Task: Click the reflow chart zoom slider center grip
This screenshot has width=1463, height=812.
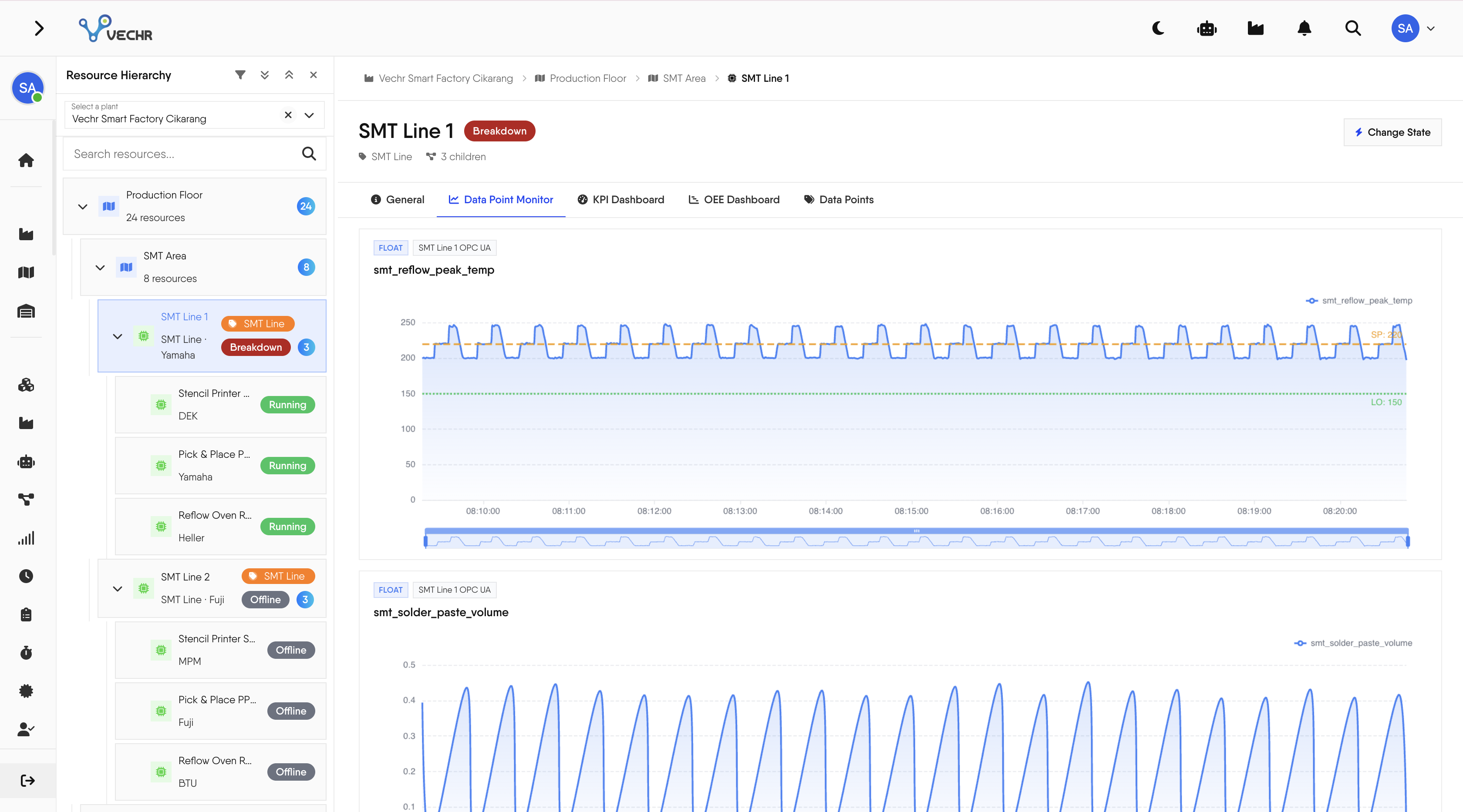Action: 917,531
